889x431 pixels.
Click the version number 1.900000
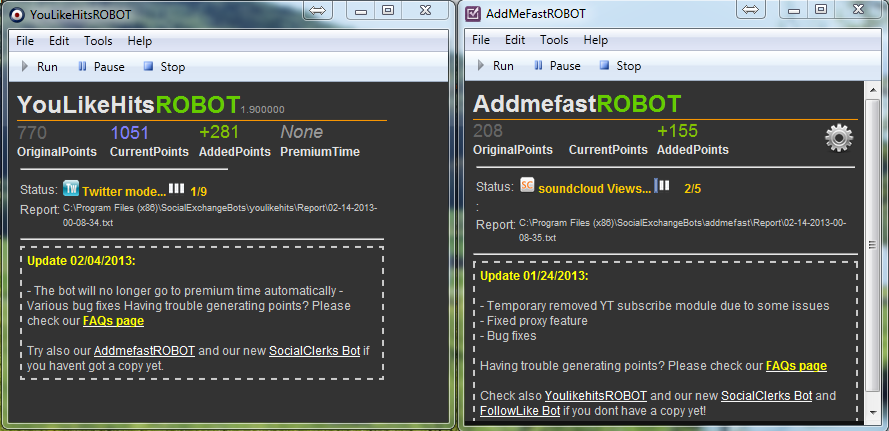point(263,110)
